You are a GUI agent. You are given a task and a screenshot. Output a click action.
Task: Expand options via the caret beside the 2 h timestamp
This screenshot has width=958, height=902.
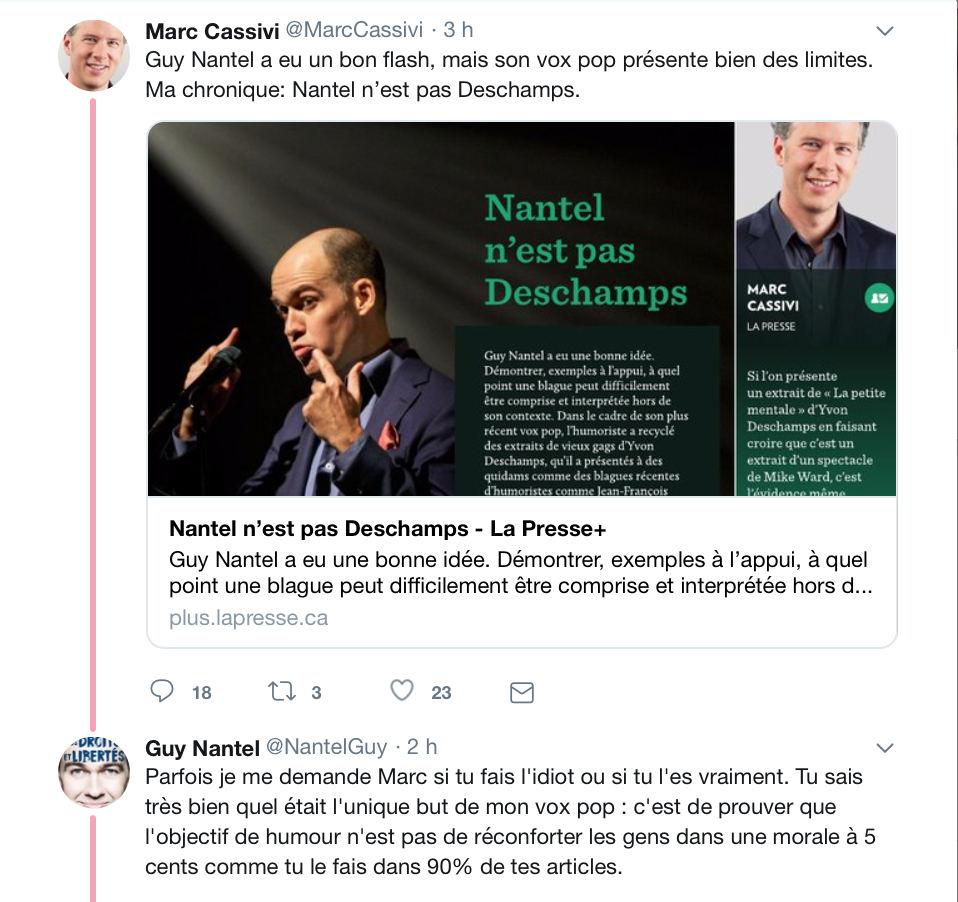tap(884, 745)
